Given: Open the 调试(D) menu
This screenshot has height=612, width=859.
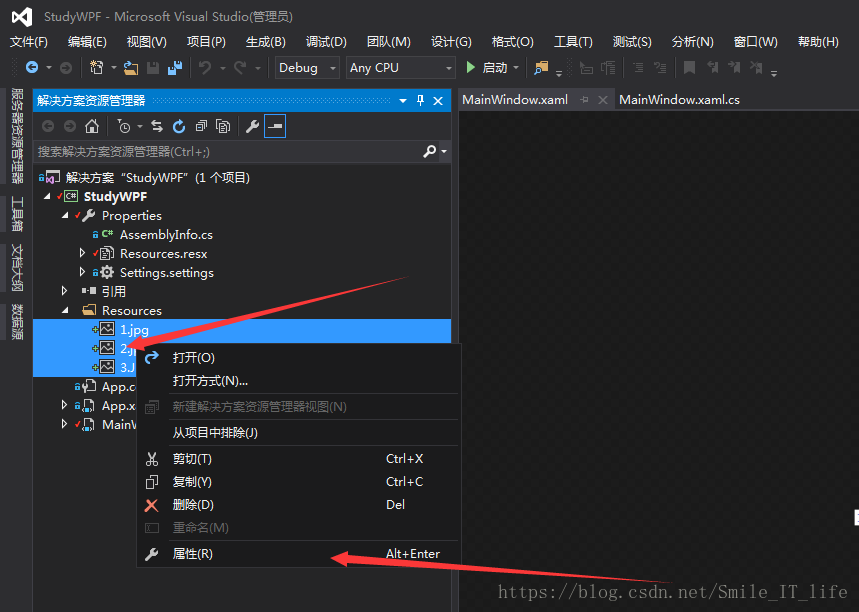Looking at the screenshot, I should coord(326,42).
